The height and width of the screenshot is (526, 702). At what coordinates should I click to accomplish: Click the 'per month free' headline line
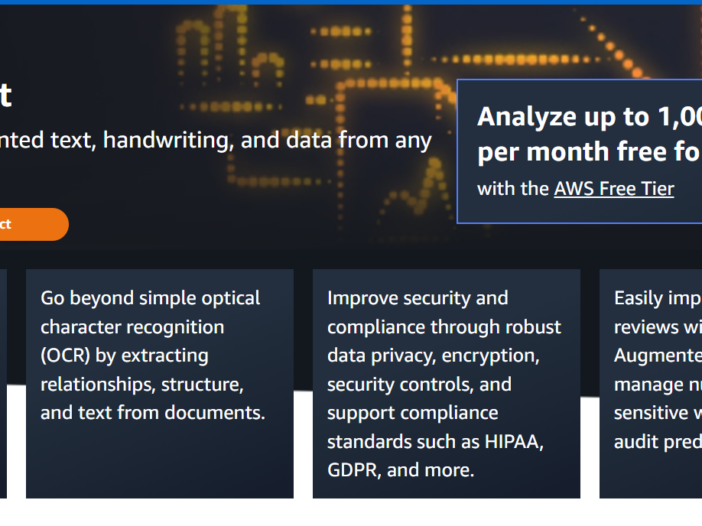click(x=589, y=152)
